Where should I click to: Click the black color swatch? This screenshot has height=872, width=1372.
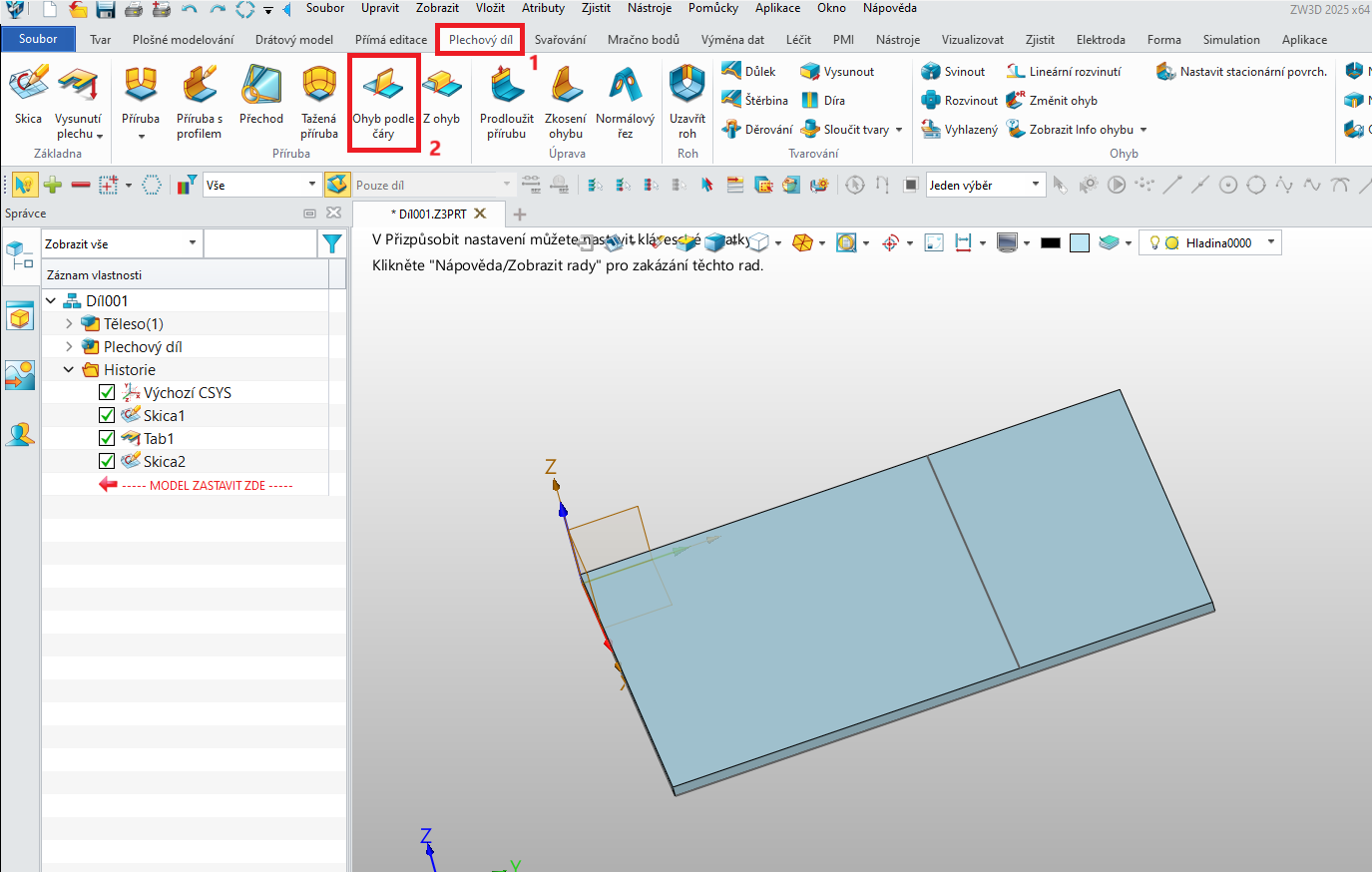tap(1050, 242)
